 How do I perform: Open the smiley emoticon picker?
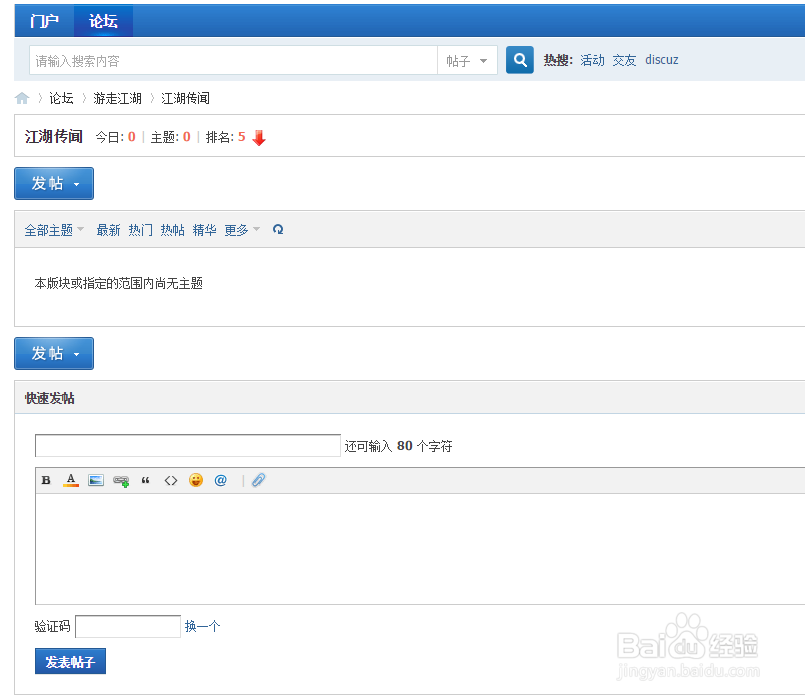click(x=196, y=480)
